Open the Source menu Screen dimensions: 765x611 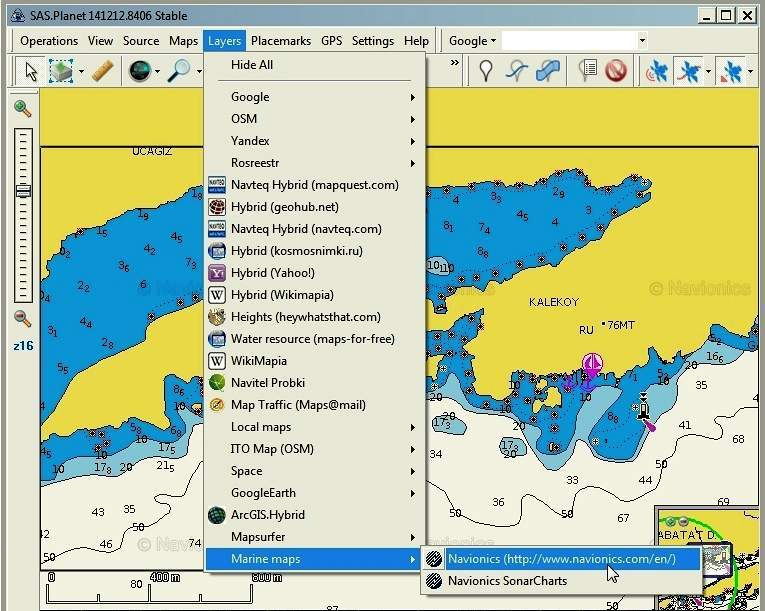click(141, 41)
